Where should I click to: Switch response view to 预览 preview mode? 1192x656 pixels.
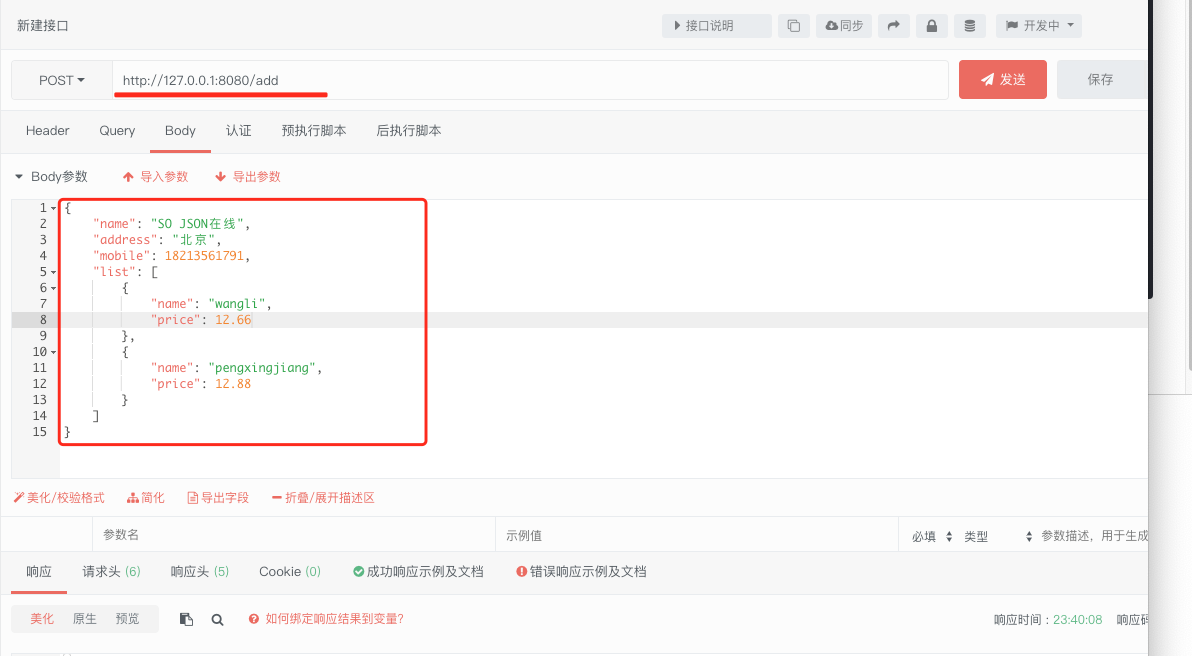point(127,618)
